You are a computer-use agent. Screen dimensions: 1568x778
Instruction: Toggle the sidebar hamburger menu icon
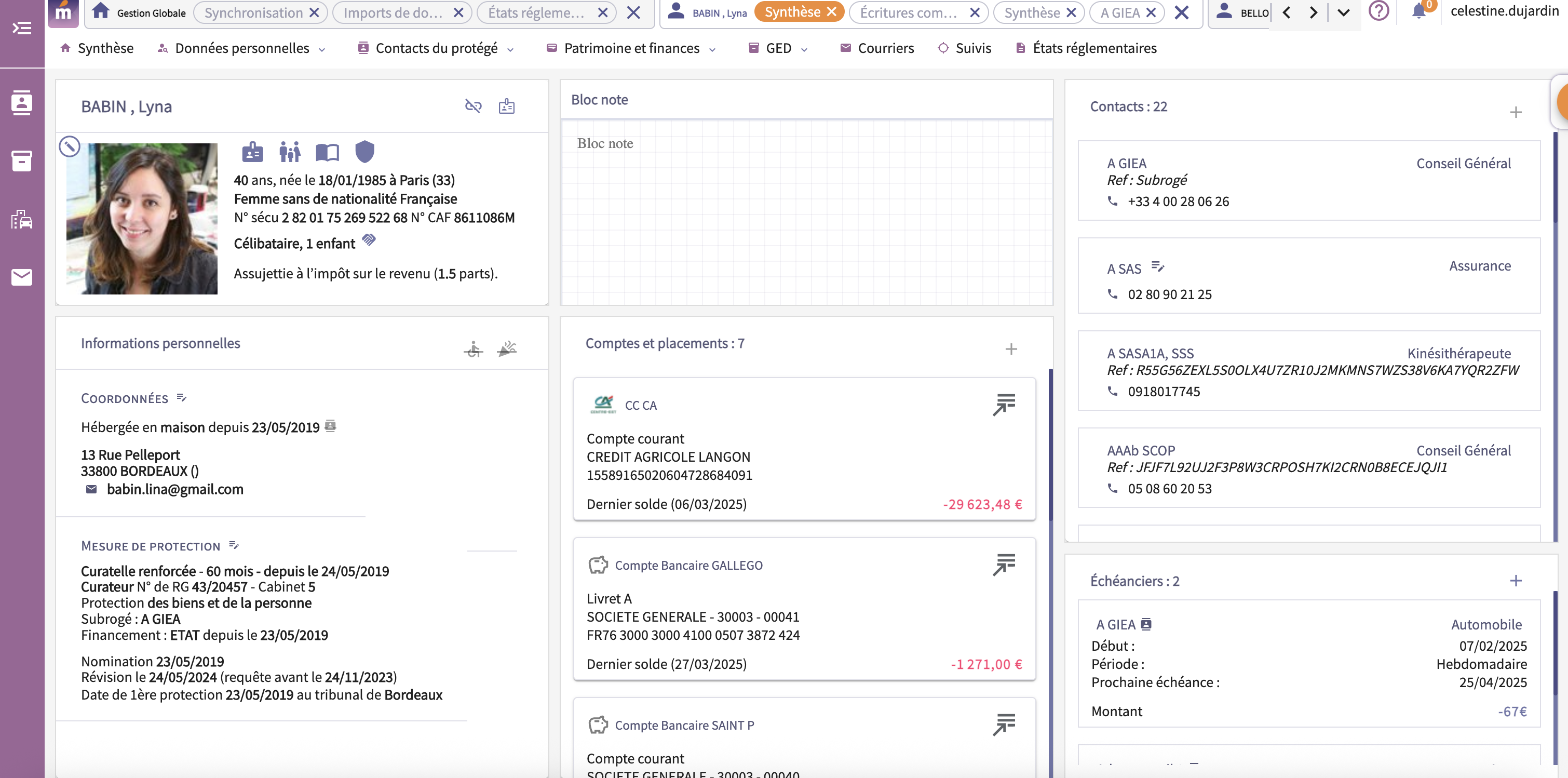[x=22, y=28]
